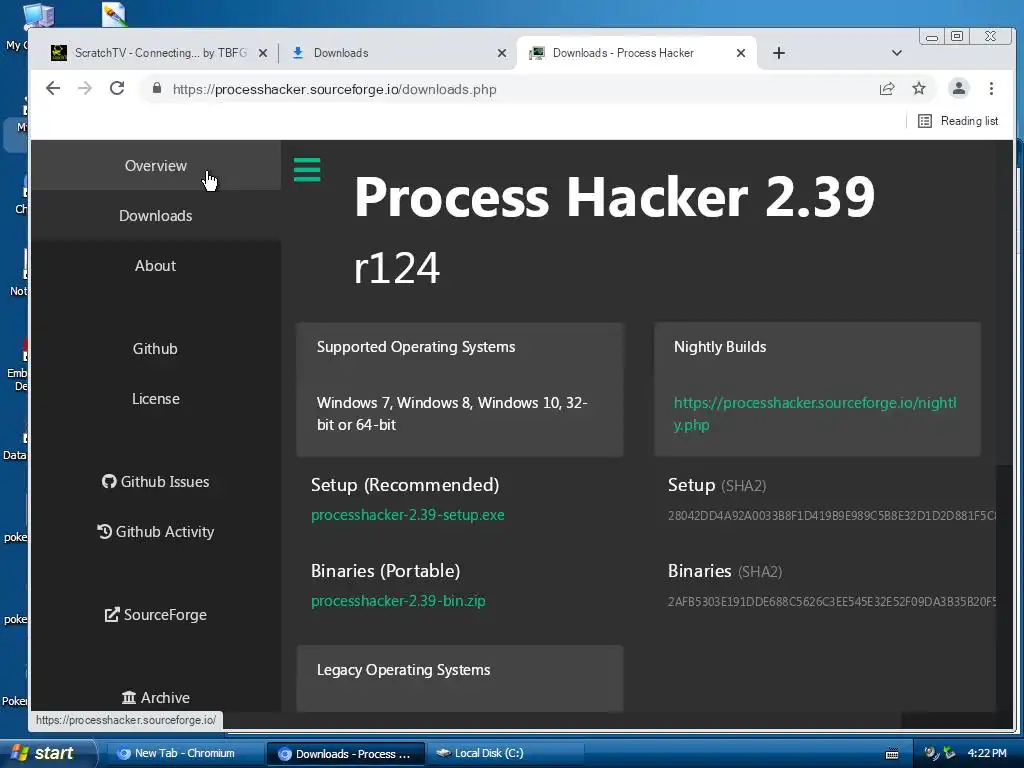Click the Downloads tab arrow favicon

click(x=298, y=53)
